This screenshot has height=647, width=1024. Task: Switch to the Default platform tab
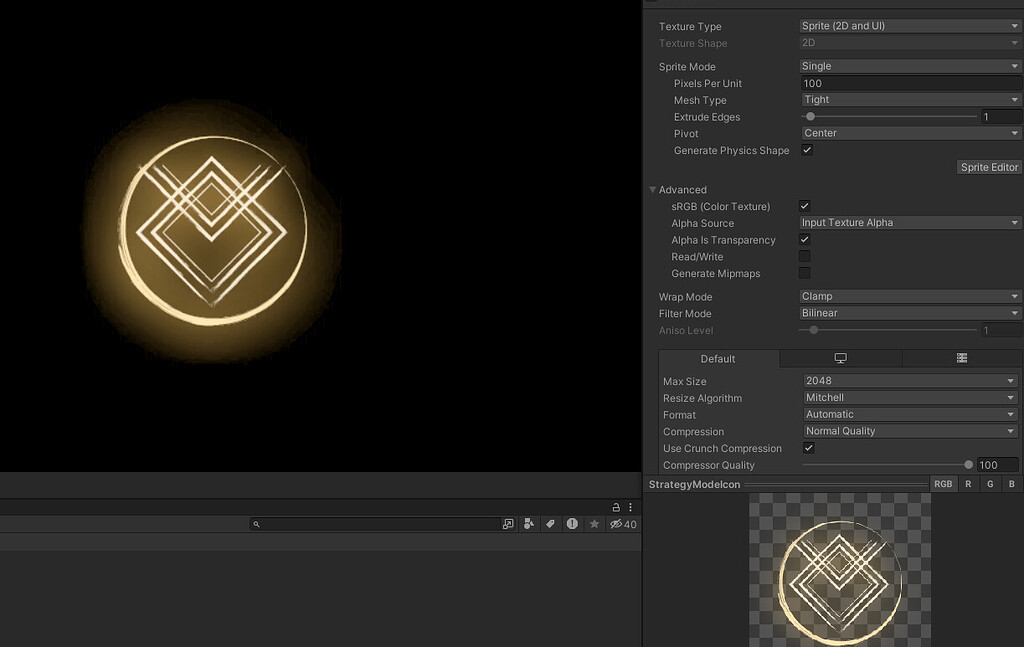click(718, 358)
